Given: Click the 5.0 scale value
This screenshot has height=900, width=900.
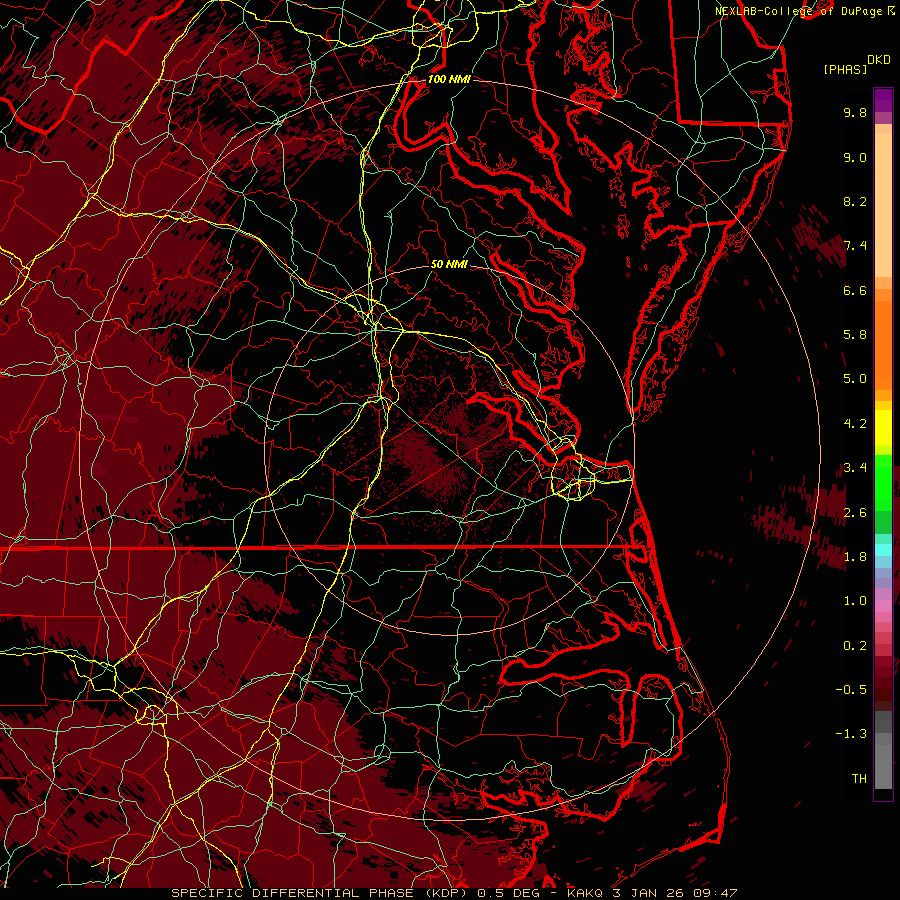Looking at the screenshot, I should (855, 379).
